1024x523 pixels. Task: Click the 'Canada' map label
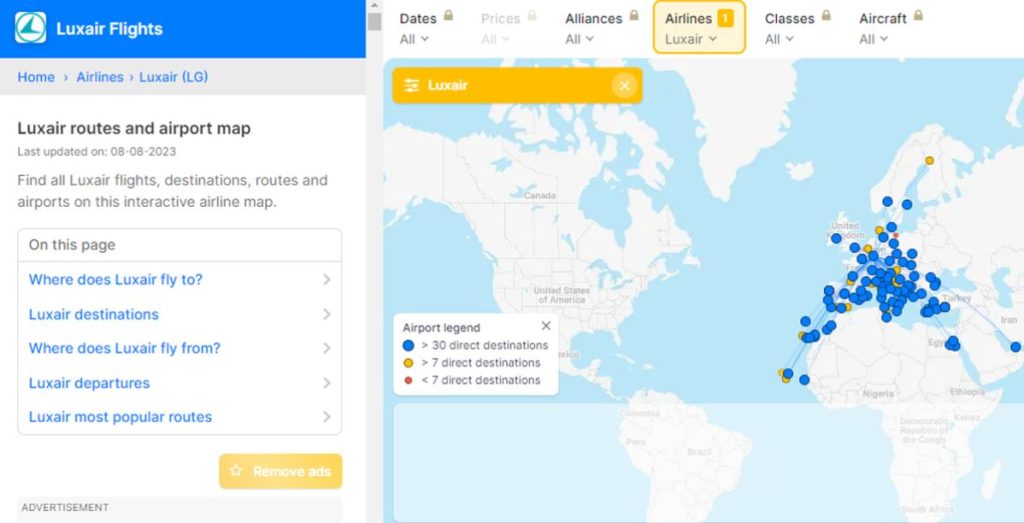click(540, 195)
